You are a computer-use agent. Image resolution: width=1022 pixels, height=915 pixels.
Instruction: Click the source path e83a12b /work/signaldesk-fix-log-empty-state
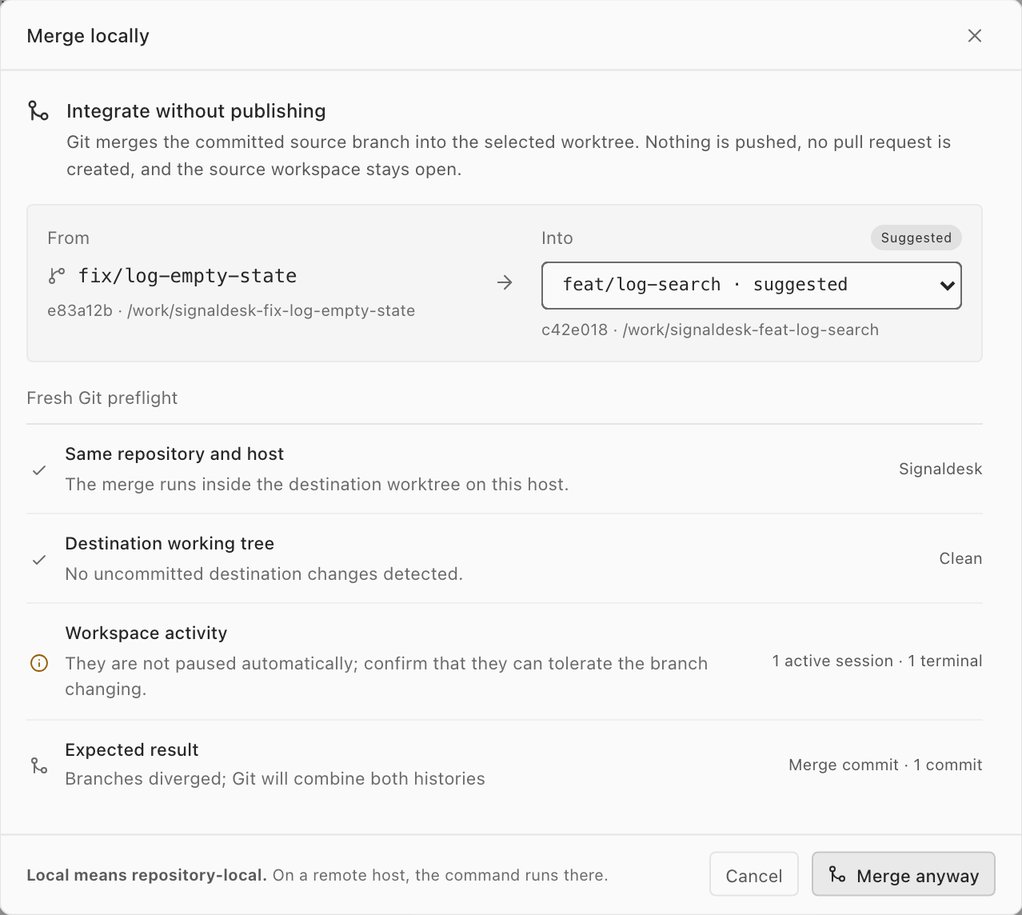coord(231,311)
